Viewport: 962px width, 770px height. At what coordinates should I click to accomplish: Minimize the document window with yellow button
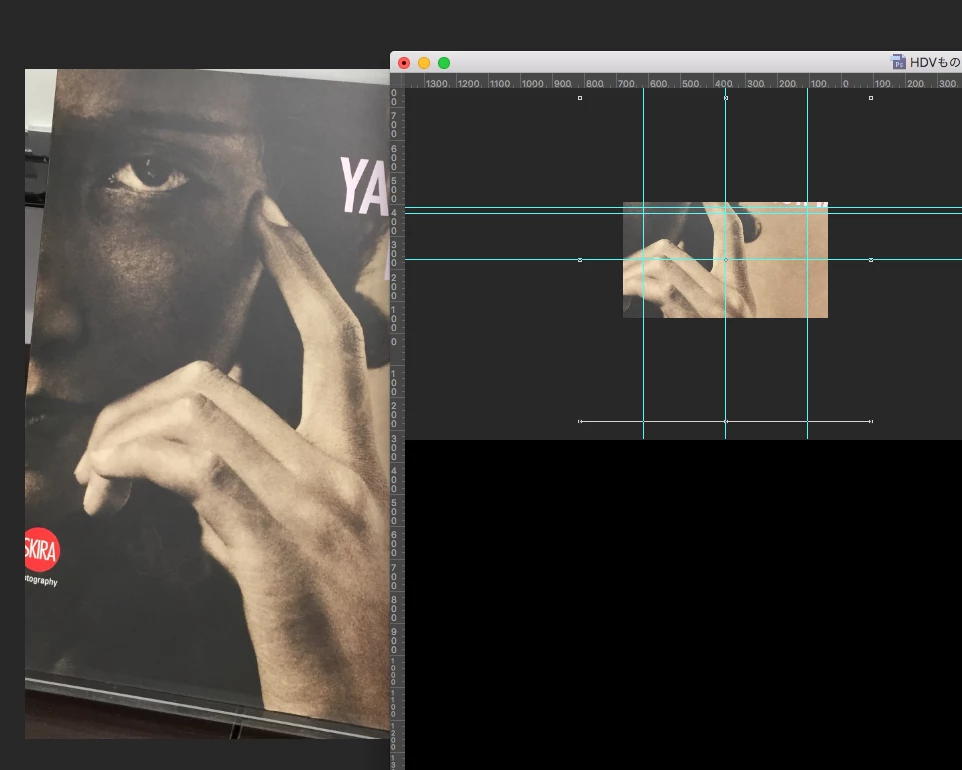point(424,63)
